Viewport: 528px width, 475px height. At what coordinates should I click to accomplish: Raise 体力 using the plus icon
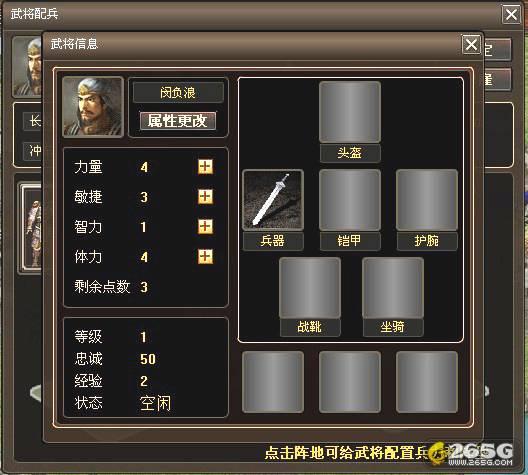click(205, 257)
